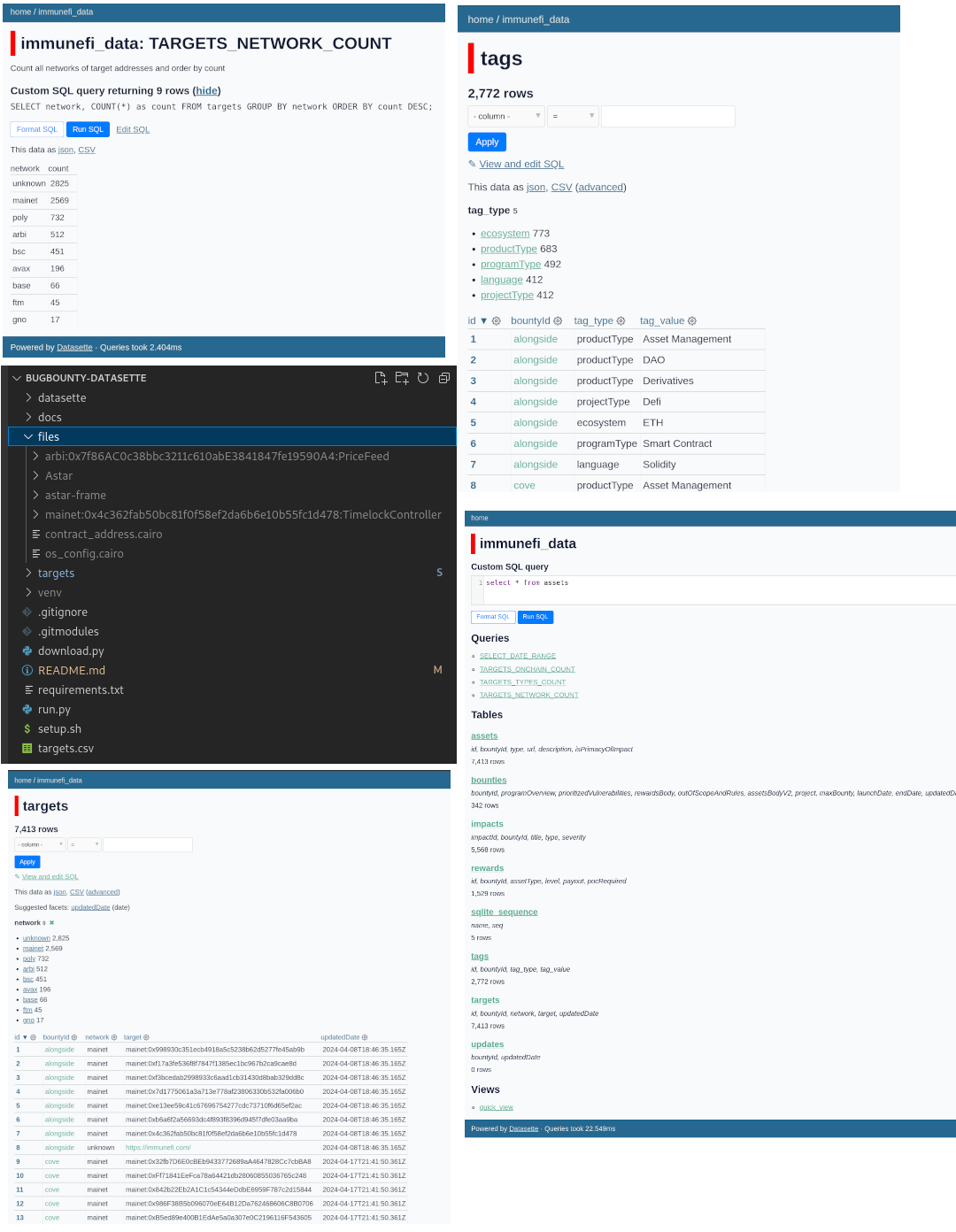Screen dimensions: 956x1232
Task: Click Edit SQL link
Action: click(x=133, y=129)
